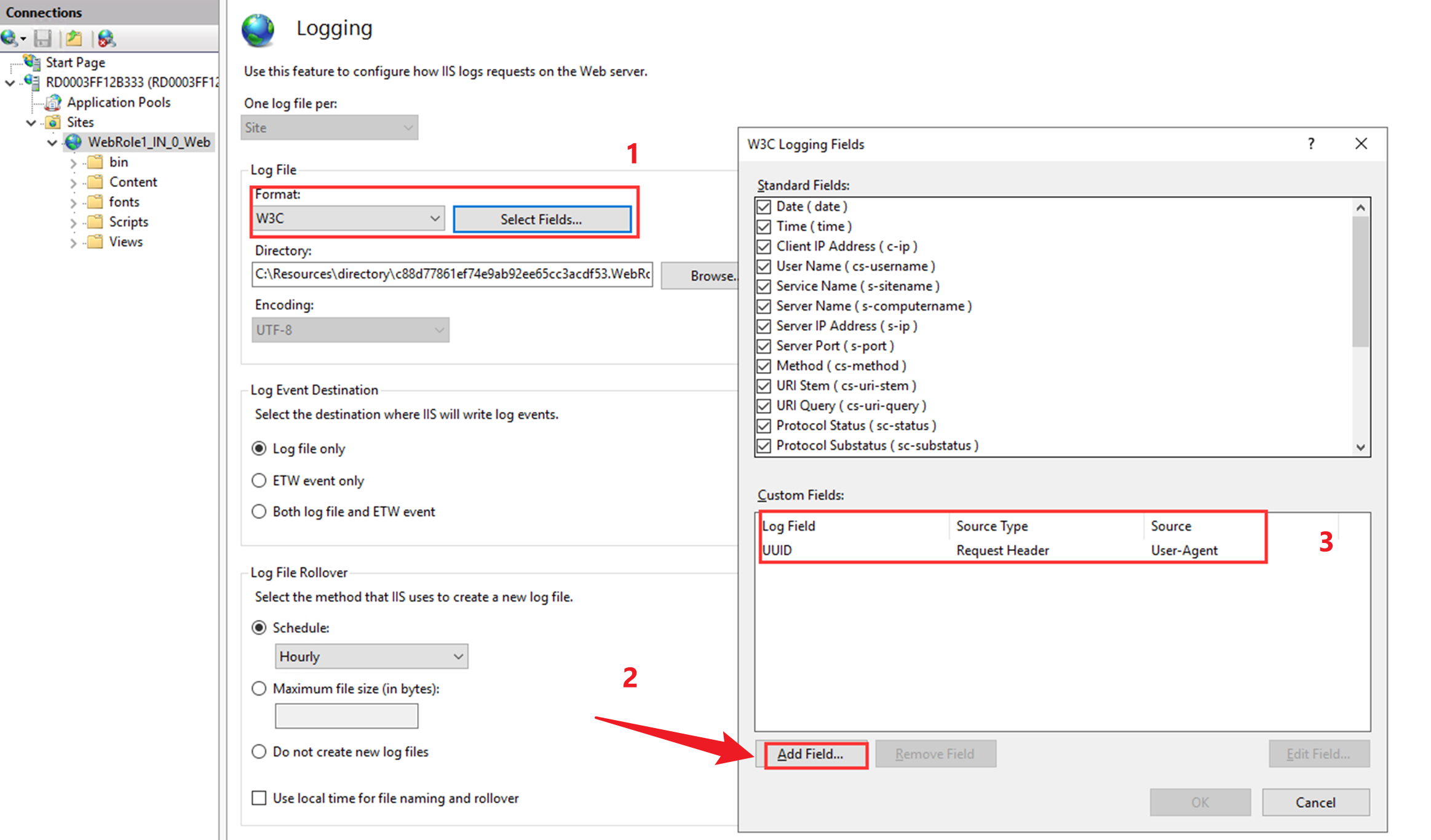Uncheck the Date (date) field checkbox
The height and width of the screenshot is (840, 1431).
pos(764,207)
